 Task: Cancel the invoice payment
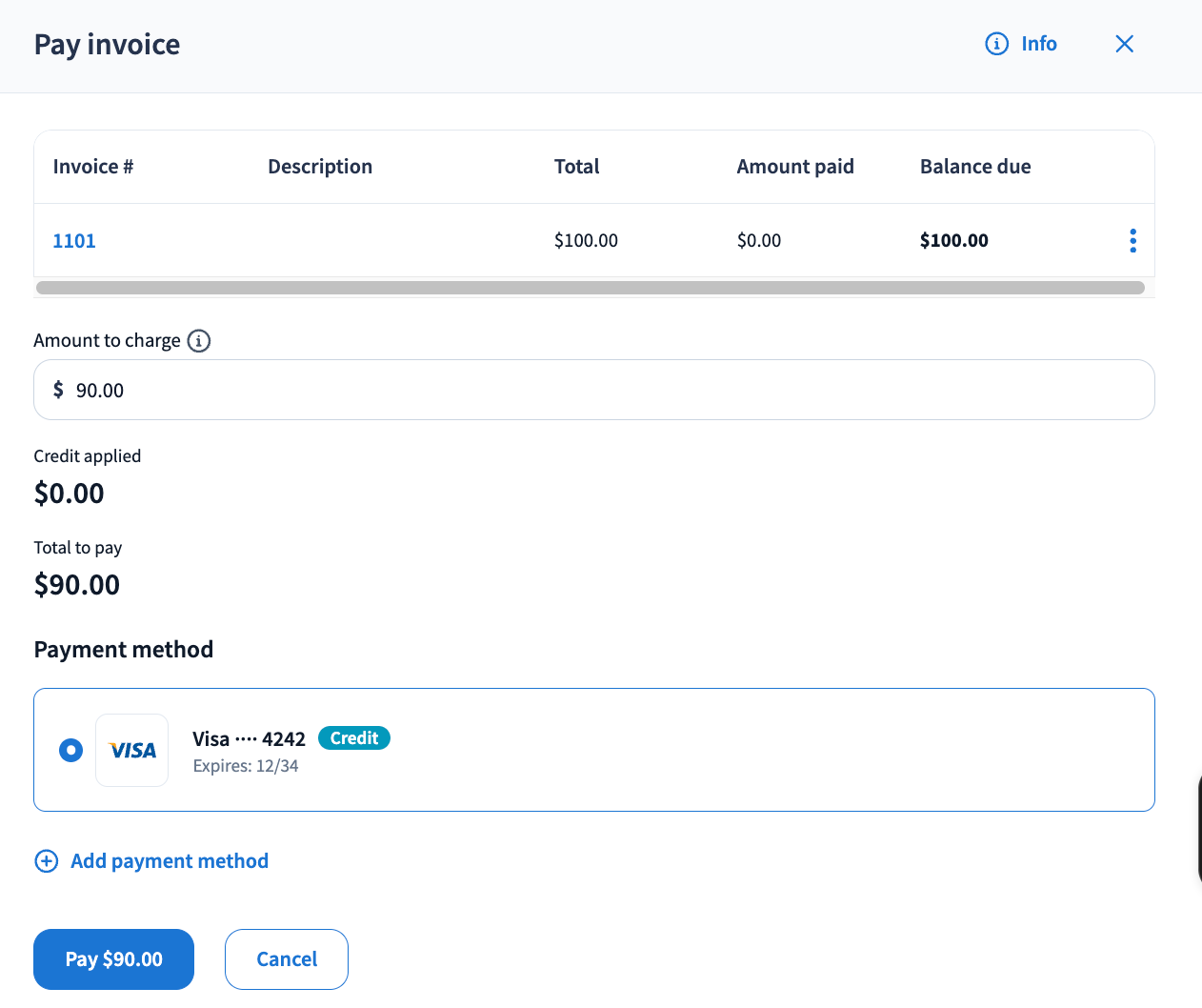pos(287,959)
